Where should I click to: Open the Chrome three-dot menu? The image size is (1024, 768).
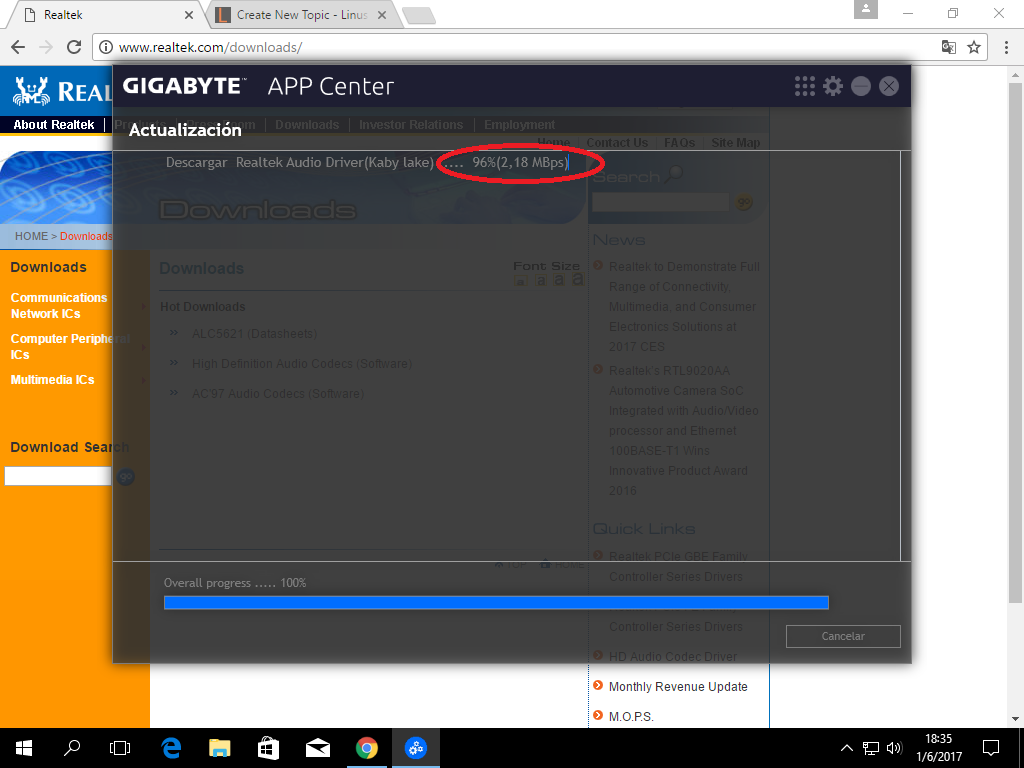coord(1006,47)
